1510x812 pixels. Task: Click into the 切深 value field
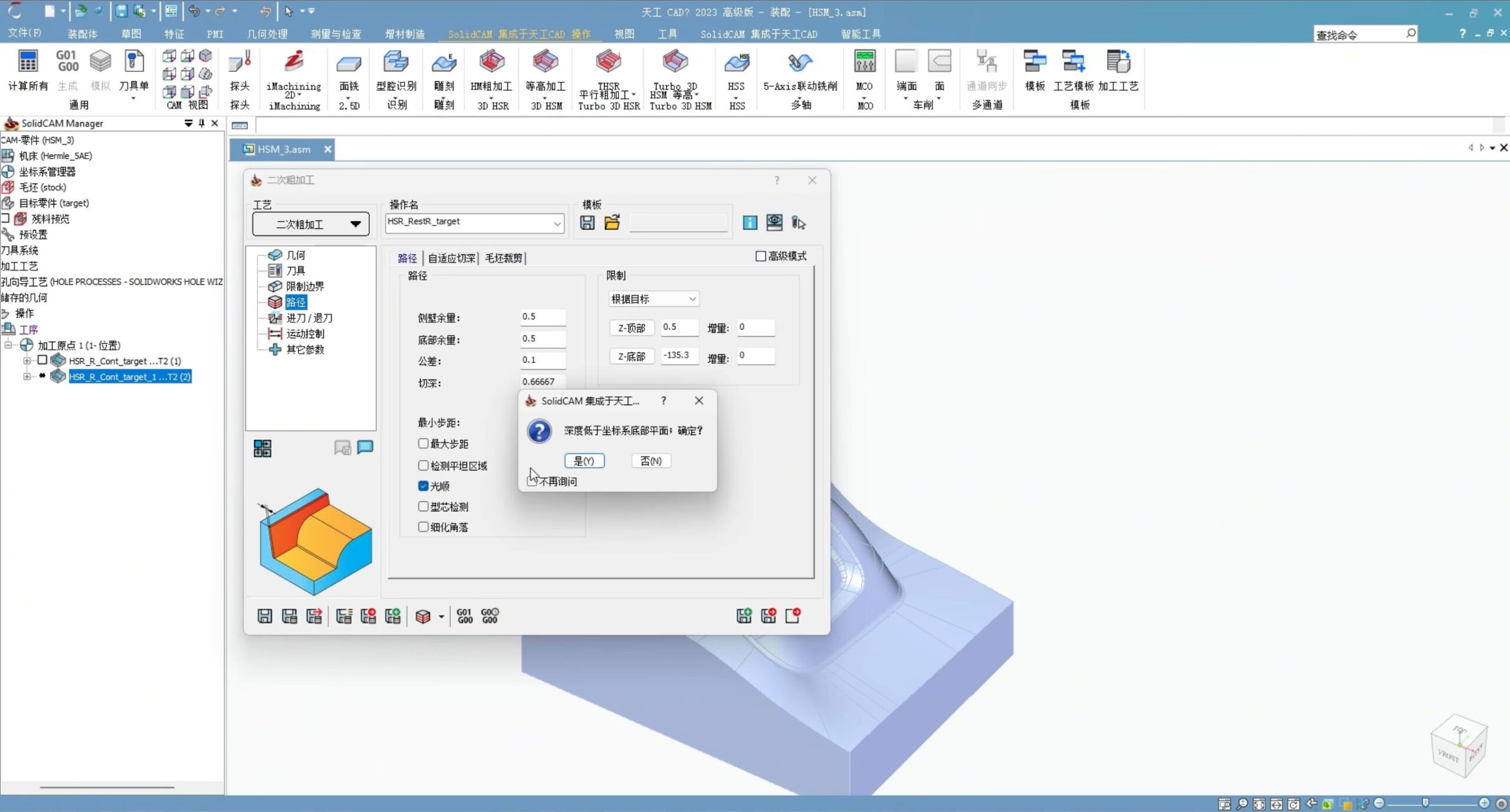coord(543,382)
